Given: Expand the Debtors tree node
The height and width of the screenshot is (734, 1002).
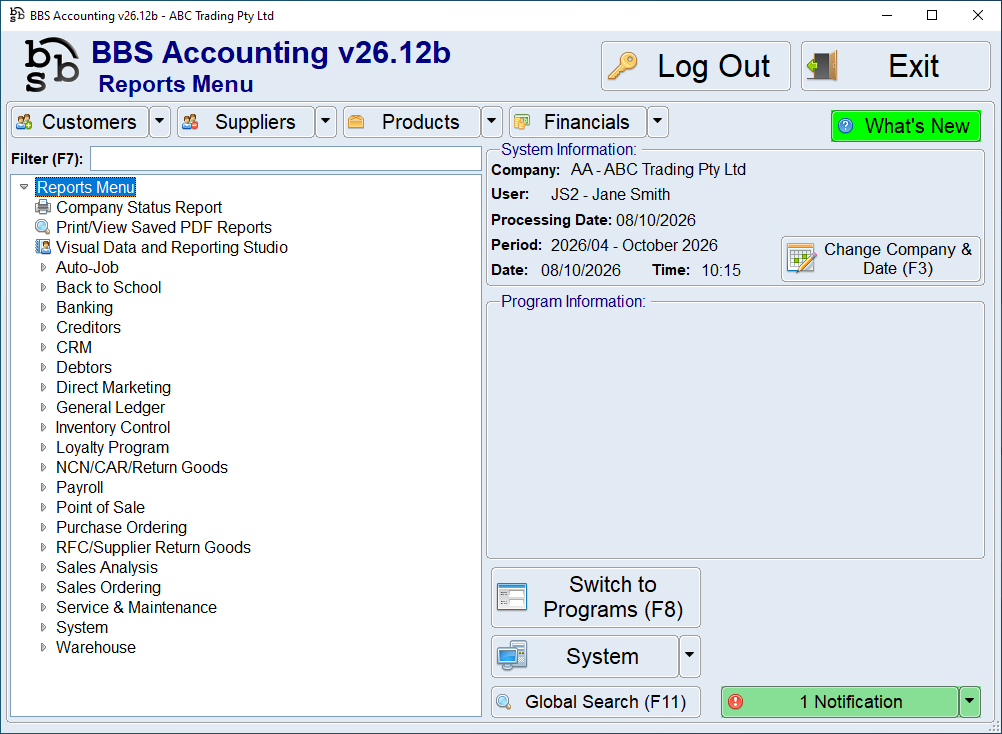Looking at the screenshot, I should click(43, 367).
